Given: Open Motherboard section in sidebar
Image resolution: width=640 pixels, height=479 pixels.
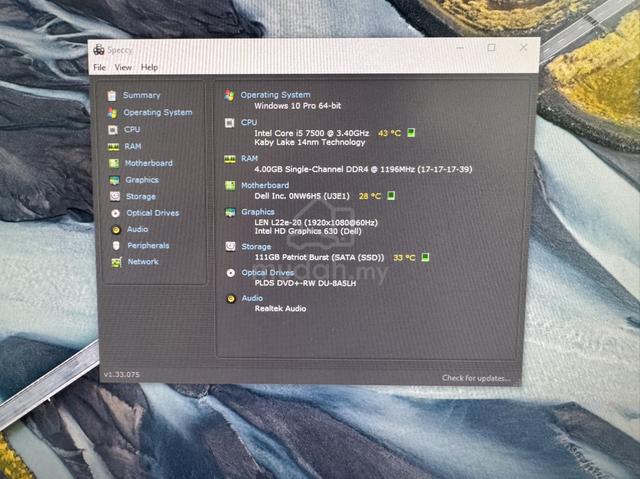Looking at the screenshot, I should 149,163.
